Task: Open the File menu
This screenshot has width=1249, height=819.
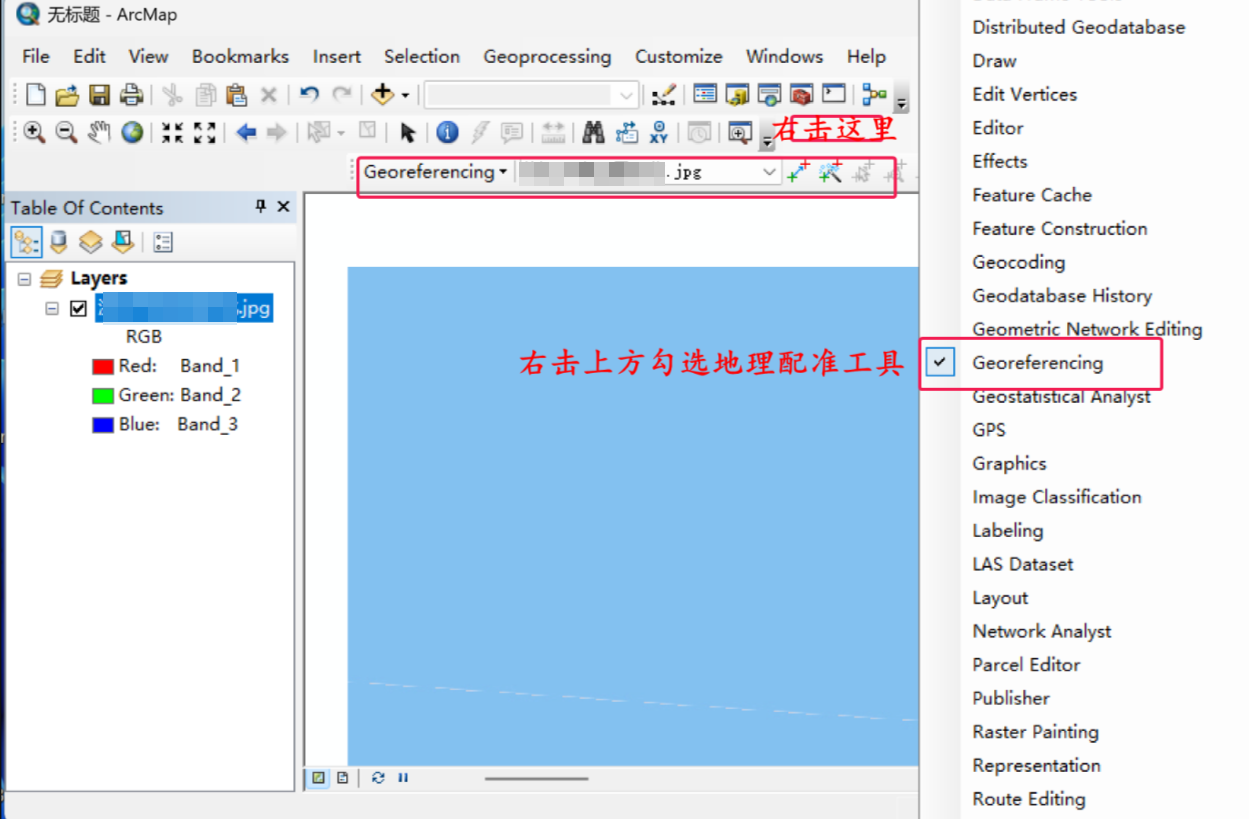Action: [x=36, y=56]
